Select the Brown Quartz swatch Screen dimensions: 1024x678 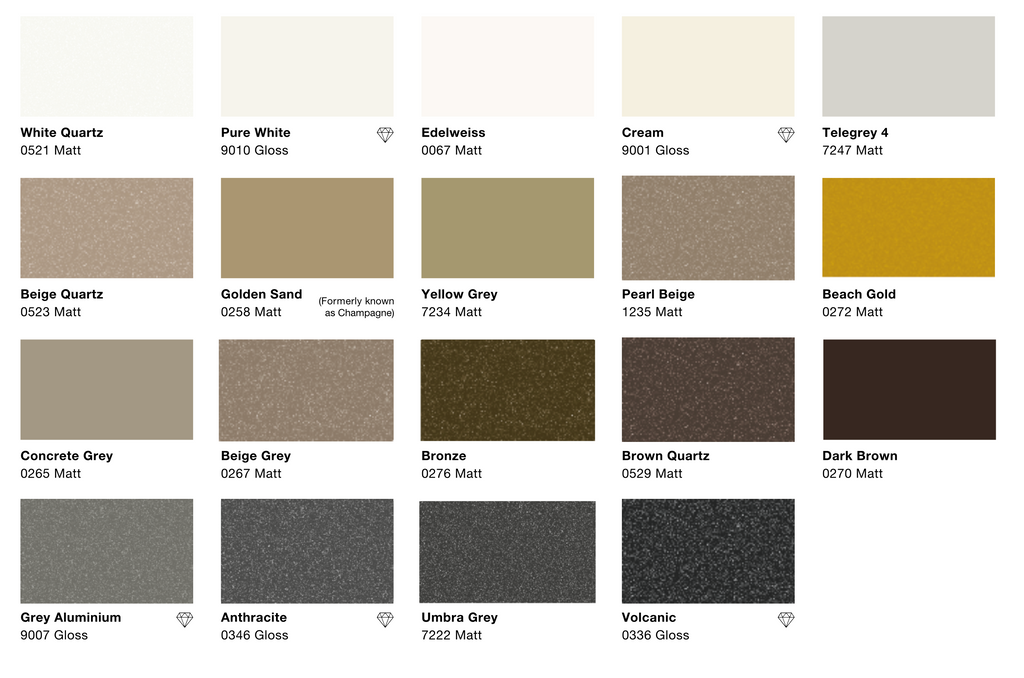tap(708, 389)
